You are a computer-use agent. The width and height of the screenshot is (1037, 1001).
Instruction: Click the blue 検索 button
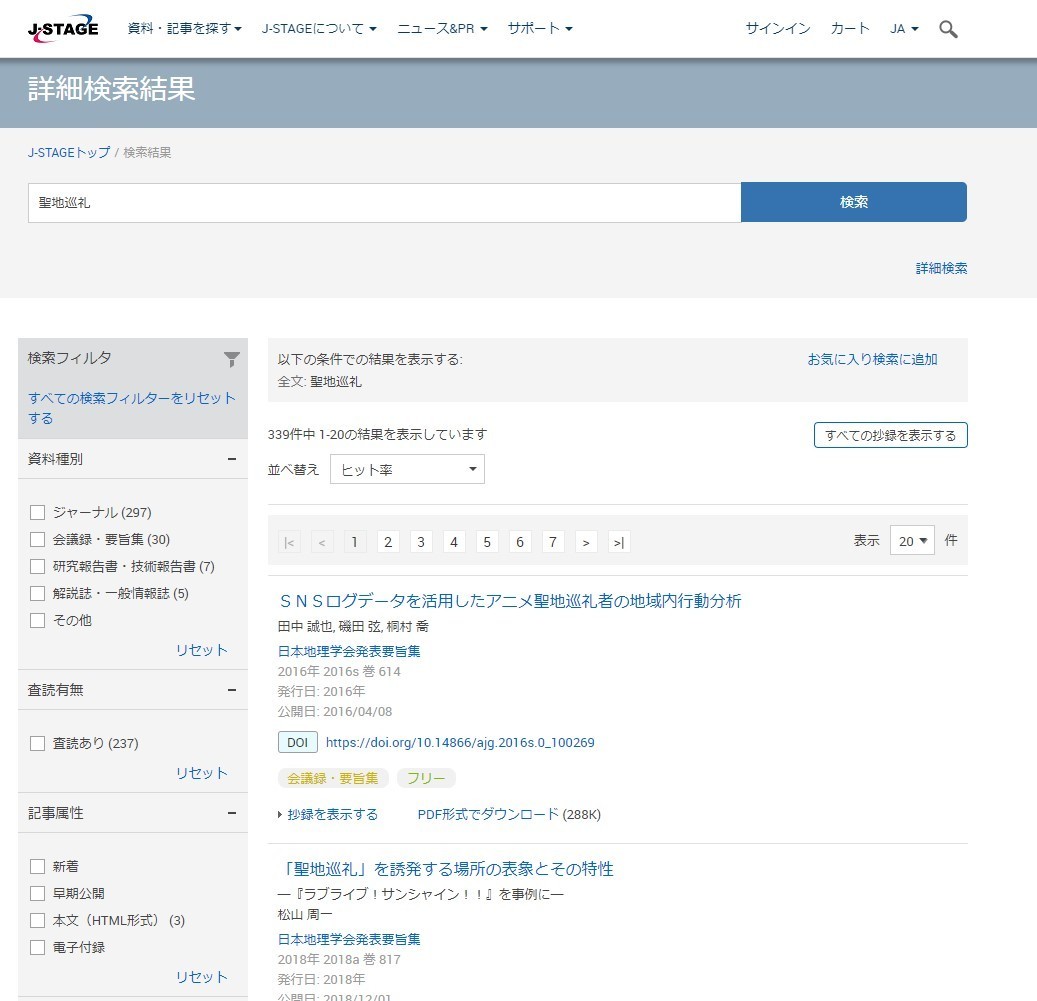(x=854, y=202)
